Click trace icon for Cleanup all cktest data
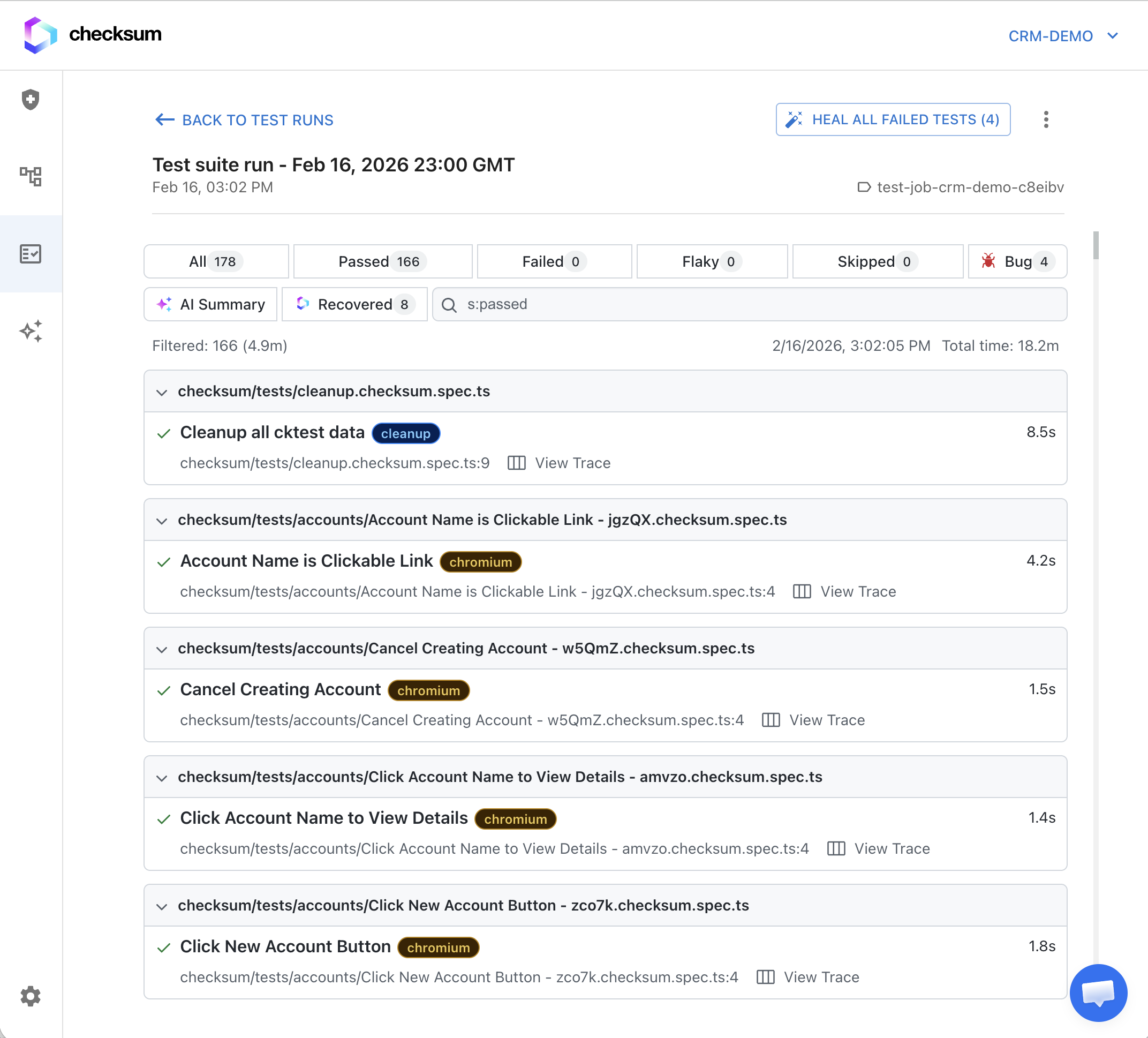Viewport: 1148px width, 1038px height. (x=516, y=463)
